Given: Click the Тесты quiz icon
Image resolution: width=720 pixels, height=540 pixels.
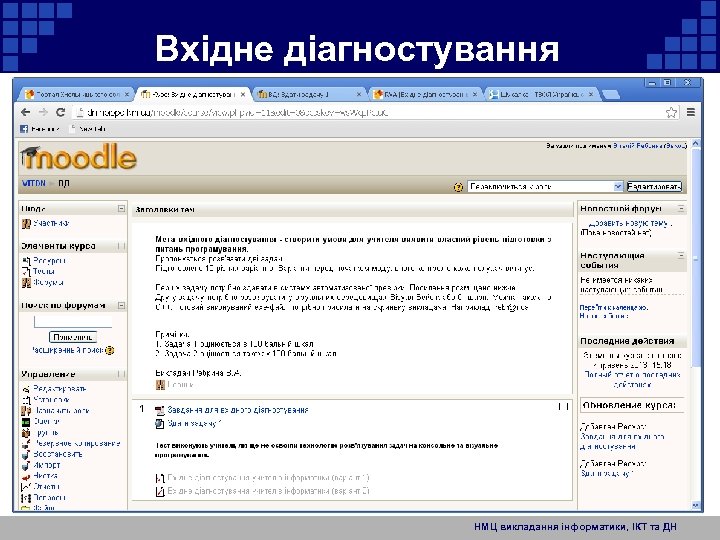Looking at the screenshot, I should click(26, 272).
